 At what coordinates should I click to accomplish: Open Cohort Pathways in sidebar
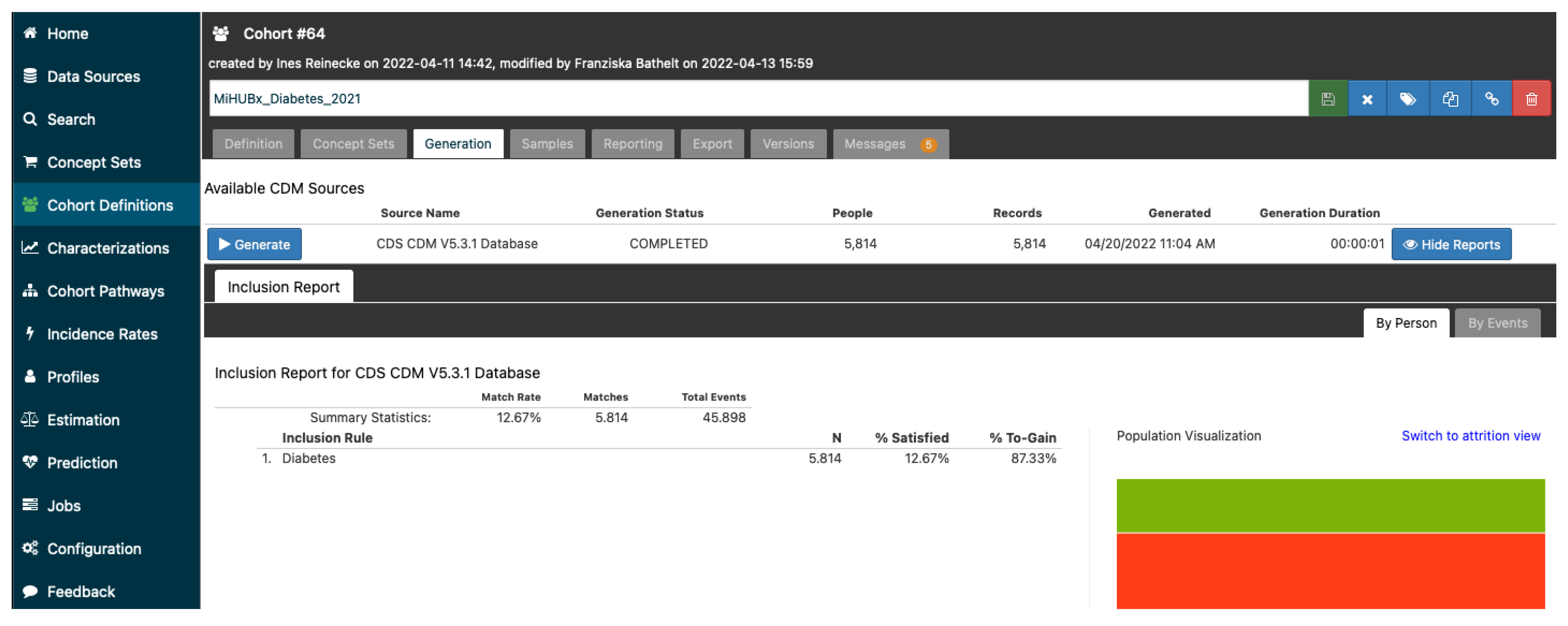(105, 291)
